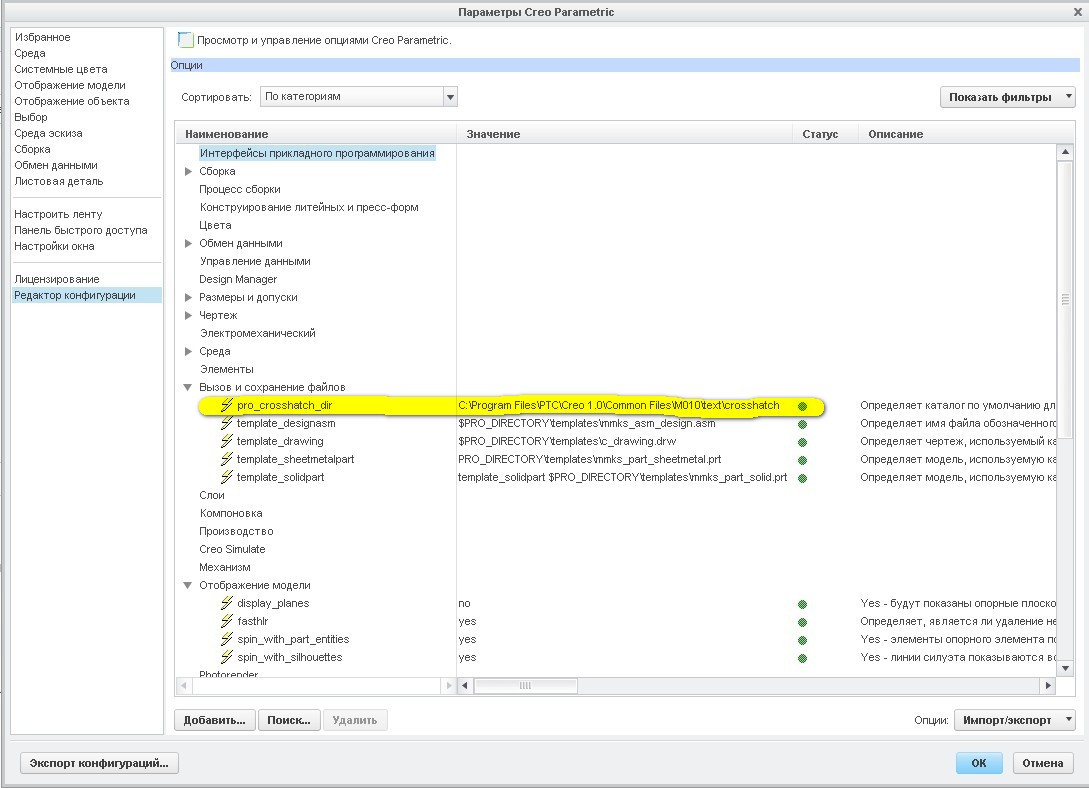Open Отображение объекта settings page

[x=72, y=101]
